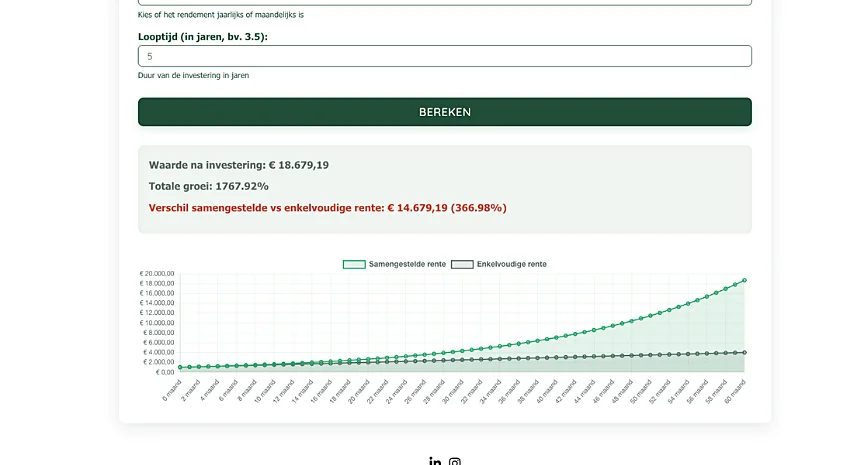The width and height of the screenshot is (864, 465).
Task: Open the Instagram icon link
Action: pyautogui.click(x=455, y=462)
